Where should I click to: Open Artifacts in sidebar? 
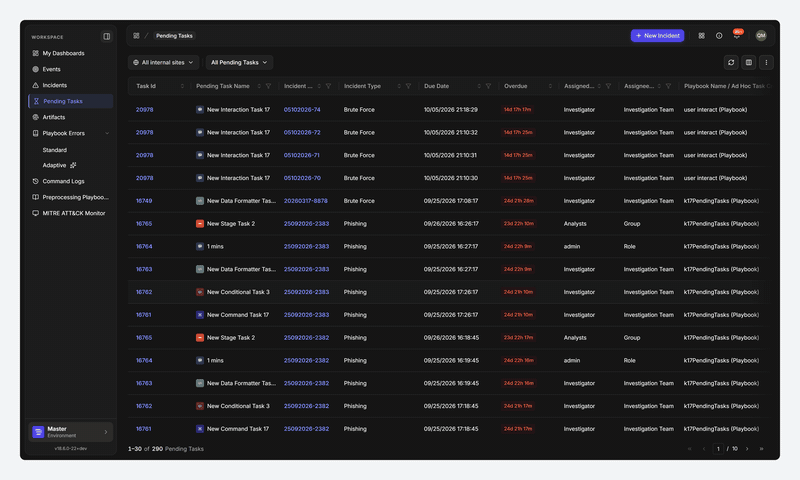point(54,117)
